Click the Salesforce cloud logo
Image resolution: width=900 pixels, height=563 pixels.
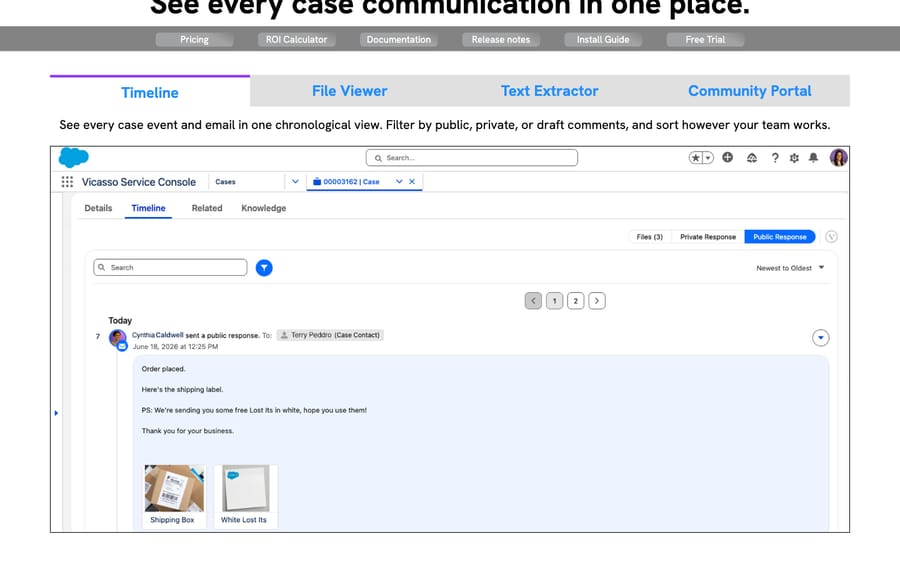click(x=73, y=157)
